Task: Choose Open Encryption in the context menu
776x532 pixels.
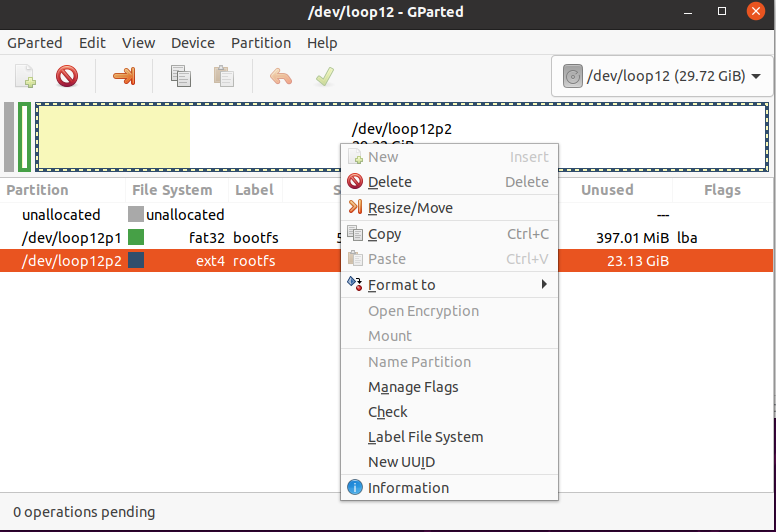Action: coord(449,311)
